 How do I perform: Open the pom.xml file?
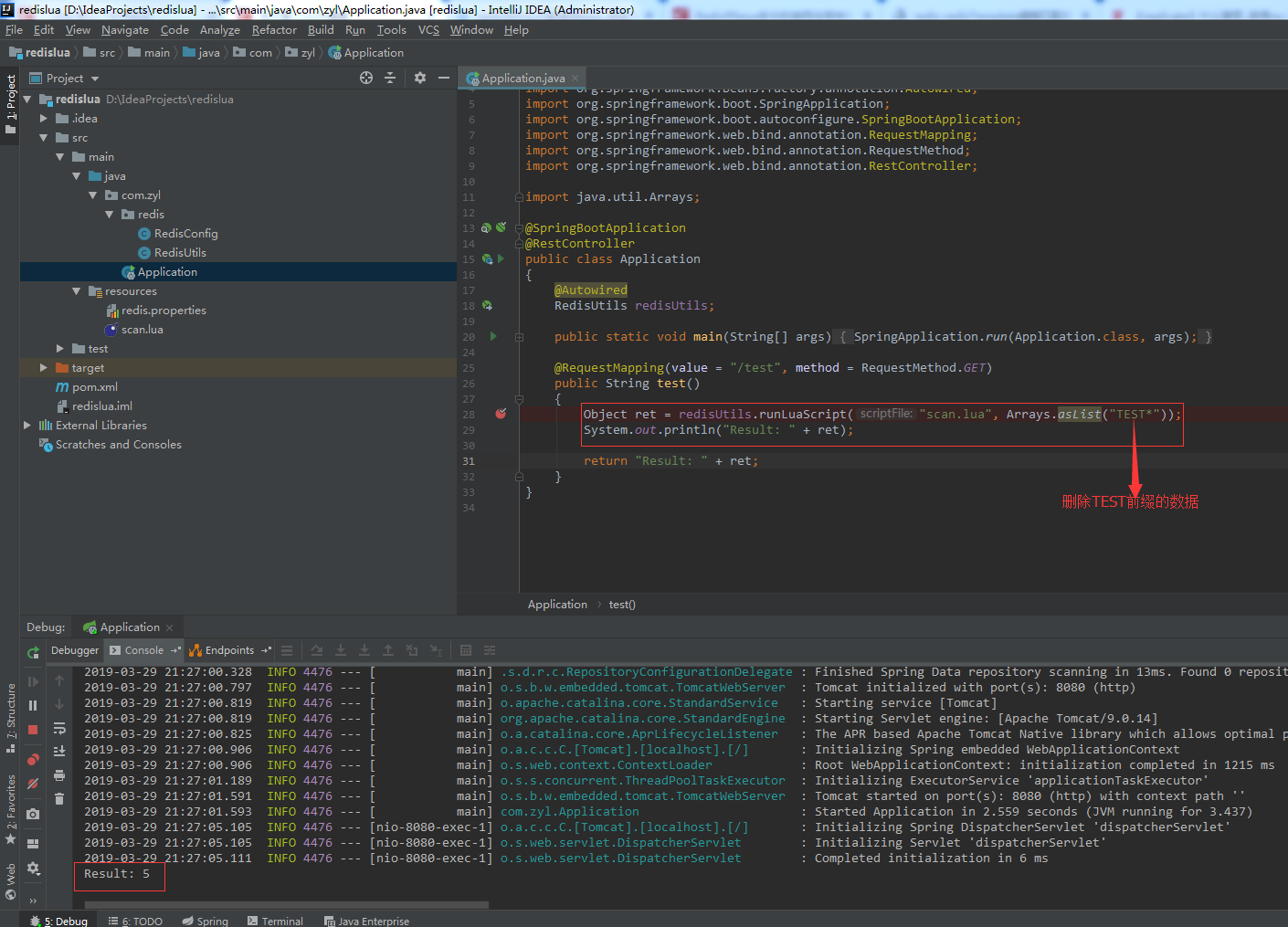click(x=94, y=387)
